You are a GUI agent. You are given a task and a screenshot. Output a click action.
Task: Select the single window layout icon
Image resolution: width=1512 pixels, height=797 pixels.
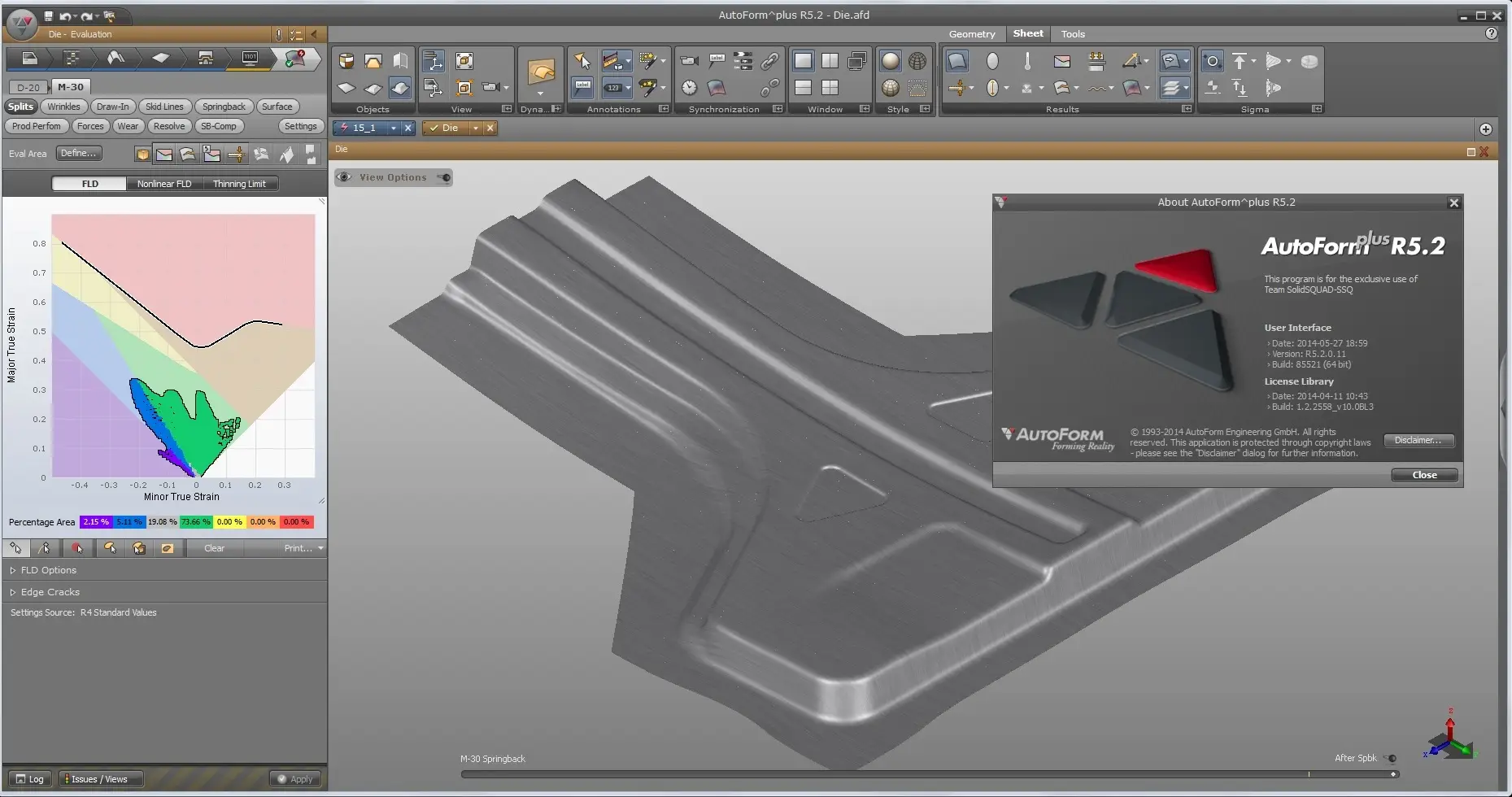[x=803, y=61]
